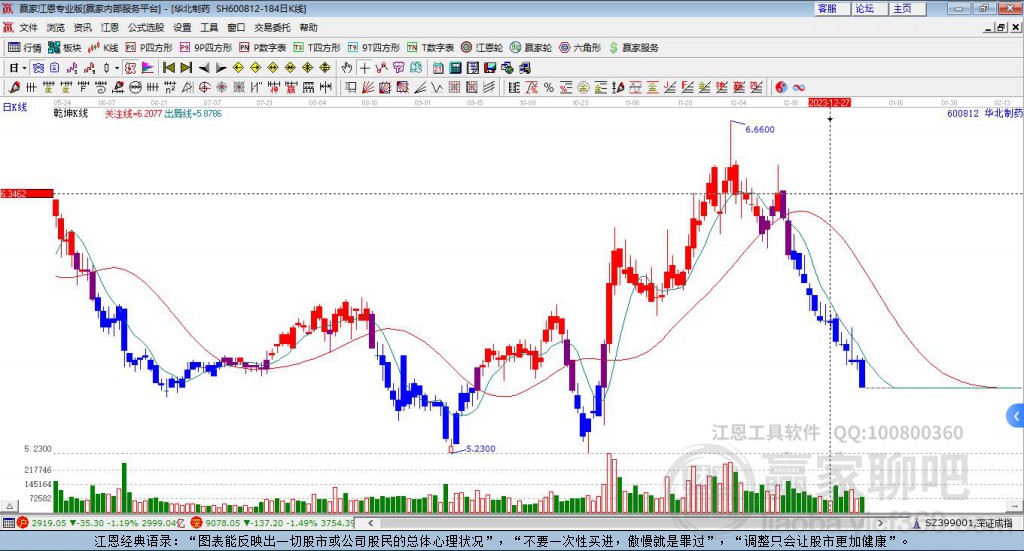This screenshot has width=1024, height=551.
Task: Open the 文件 menu
Action: [28, 27]
